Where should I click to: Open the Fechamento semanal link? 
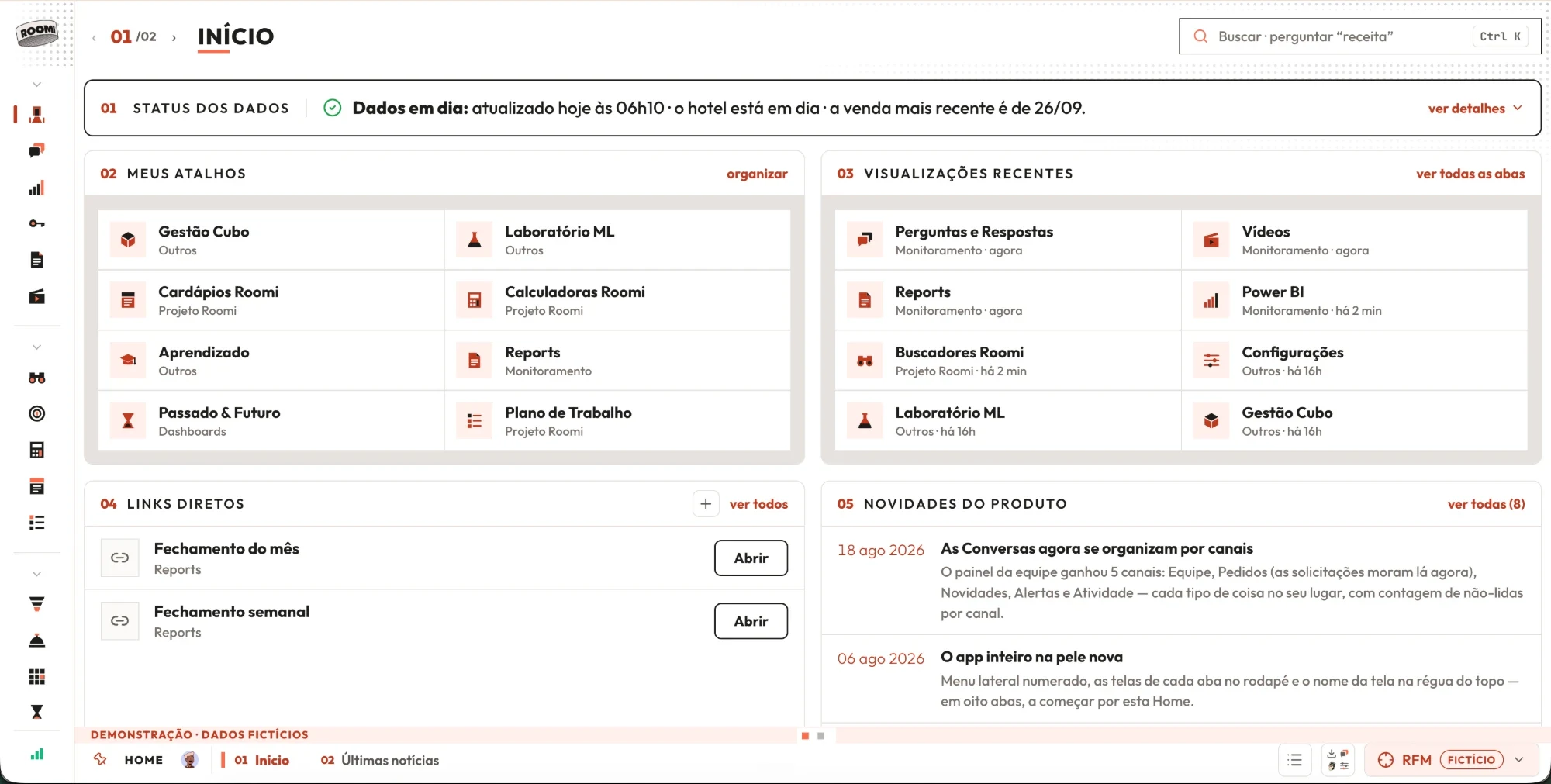[x=751, y=621]
